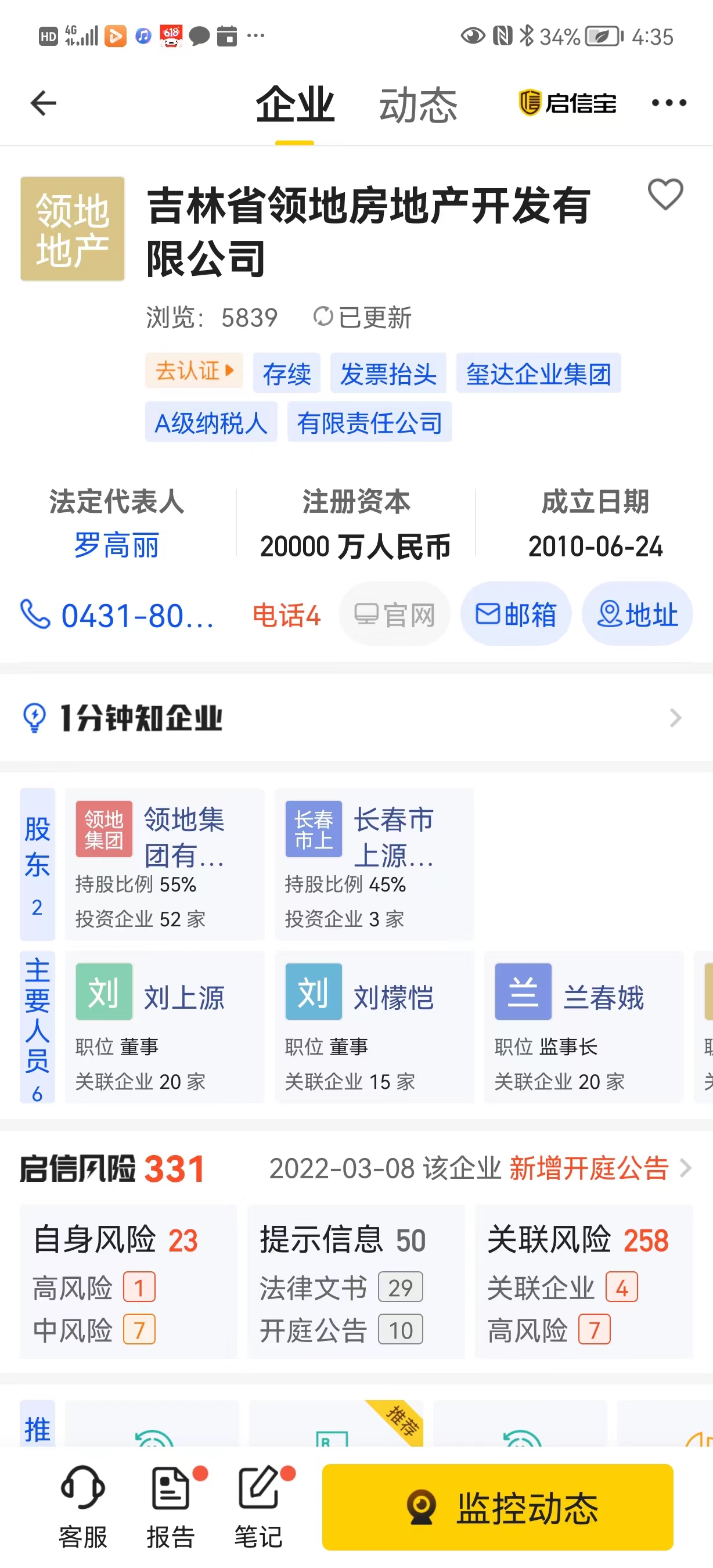
Task: Open the three-dot more options menu
Action: click(x=669, y=103)
